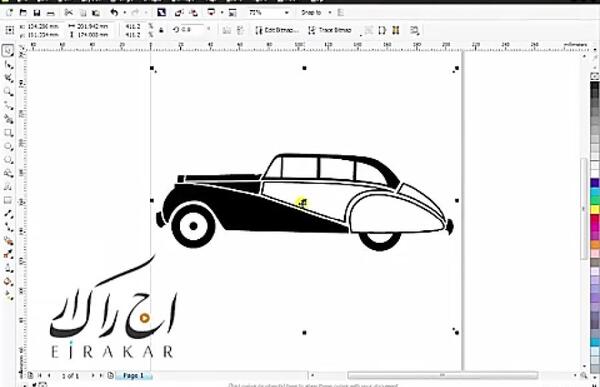Select the Color Eyedropper tool
Viewport: 600px width, 387px height.
(8, 255)
